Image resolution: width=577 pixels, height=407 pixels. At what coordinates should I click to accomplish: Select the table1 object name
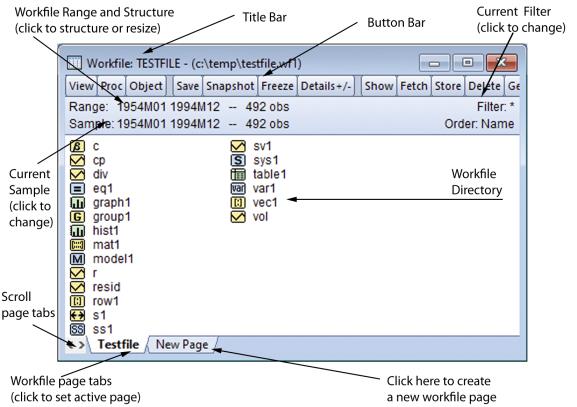pos(270,174)
